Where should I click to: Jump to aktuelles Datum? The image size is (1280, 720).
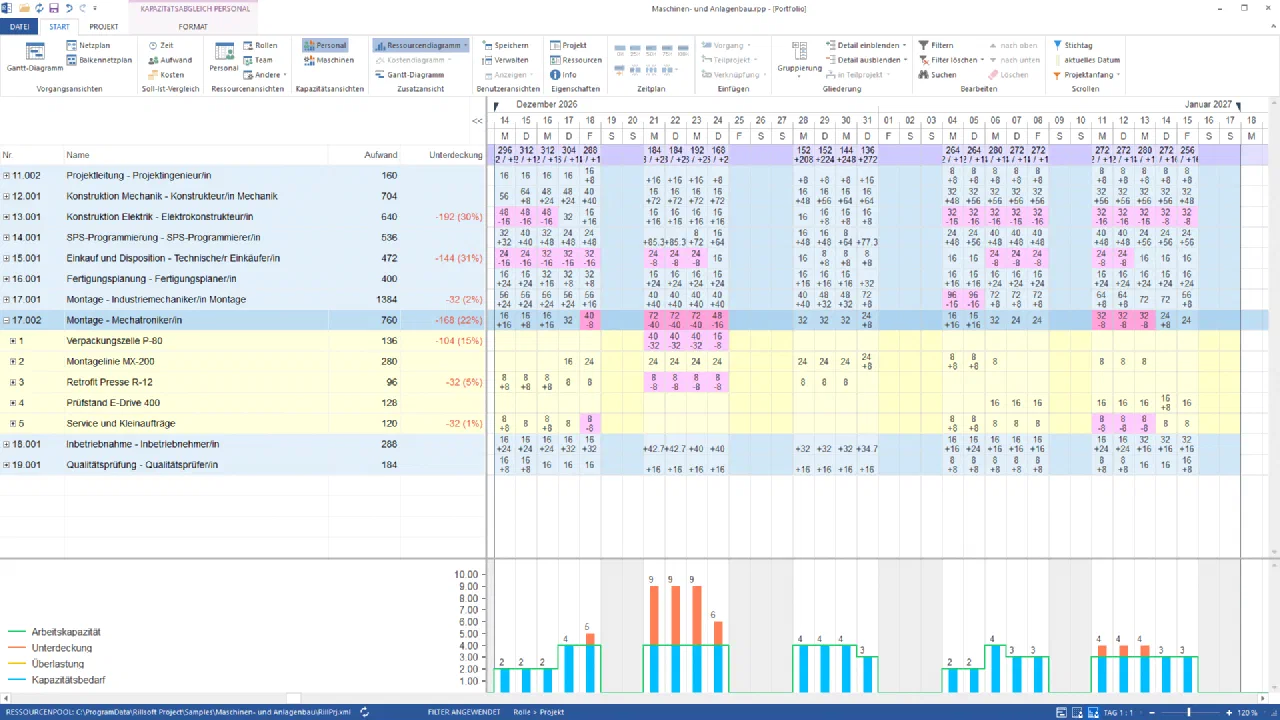click(x=1086, y=60)
